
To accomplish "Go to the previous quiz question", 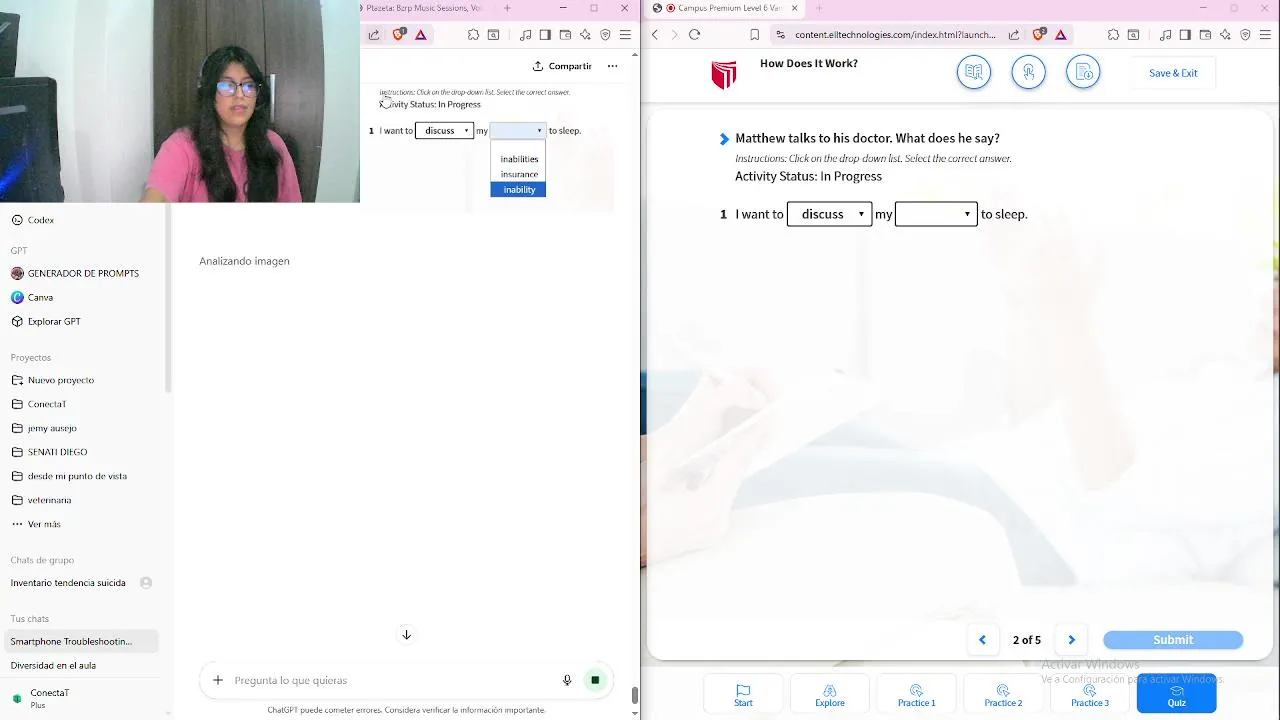I will 982,640.
